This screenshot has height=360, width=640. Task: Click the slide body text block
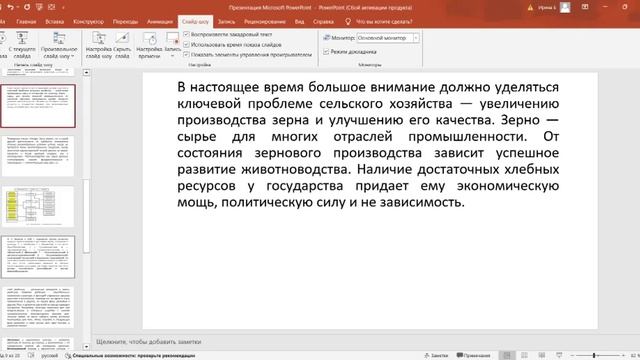[x=368, y=144]
